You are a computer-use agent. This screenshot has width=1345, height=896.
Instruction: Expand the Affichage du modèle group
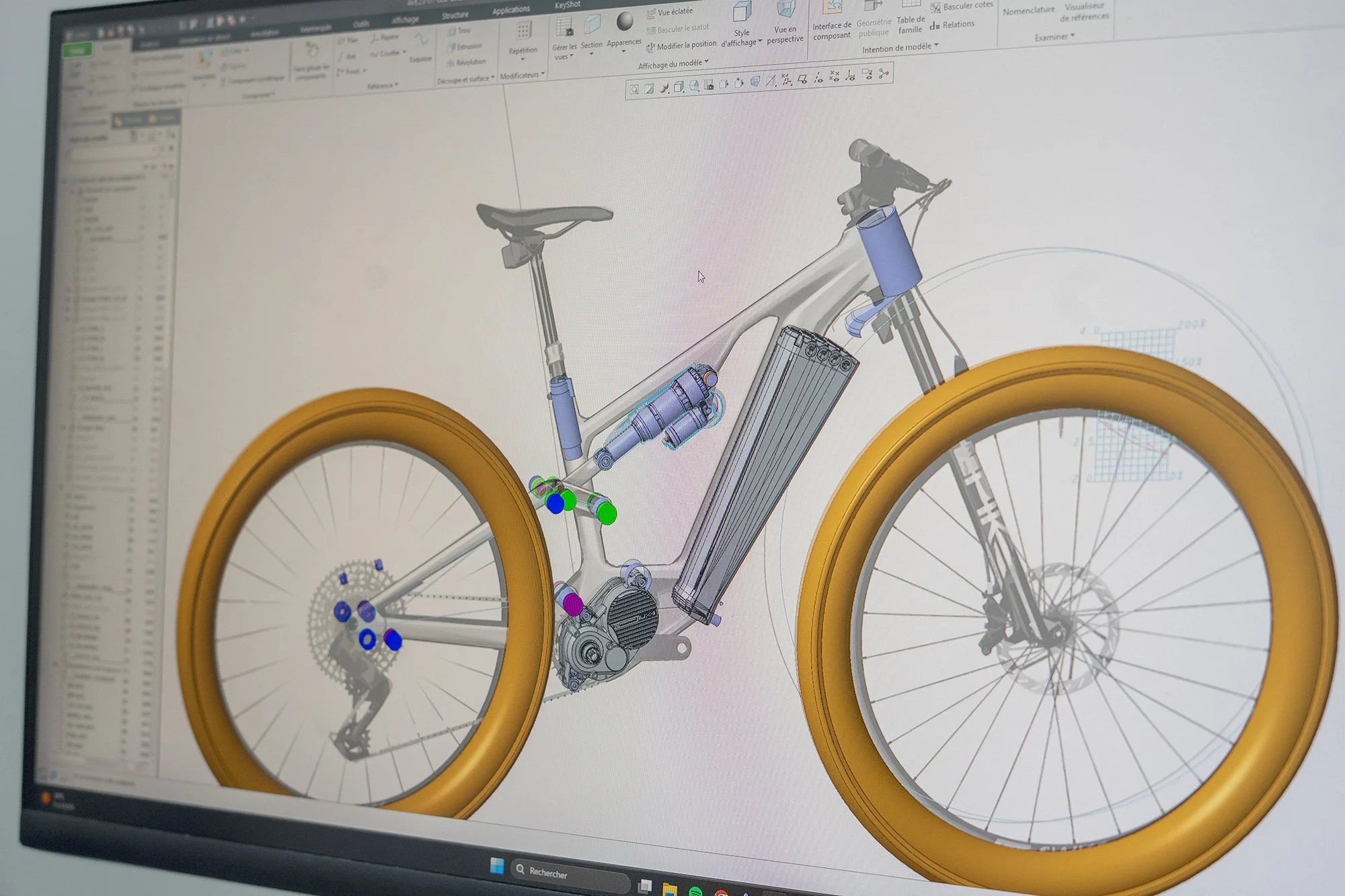(x=672, y=65)
